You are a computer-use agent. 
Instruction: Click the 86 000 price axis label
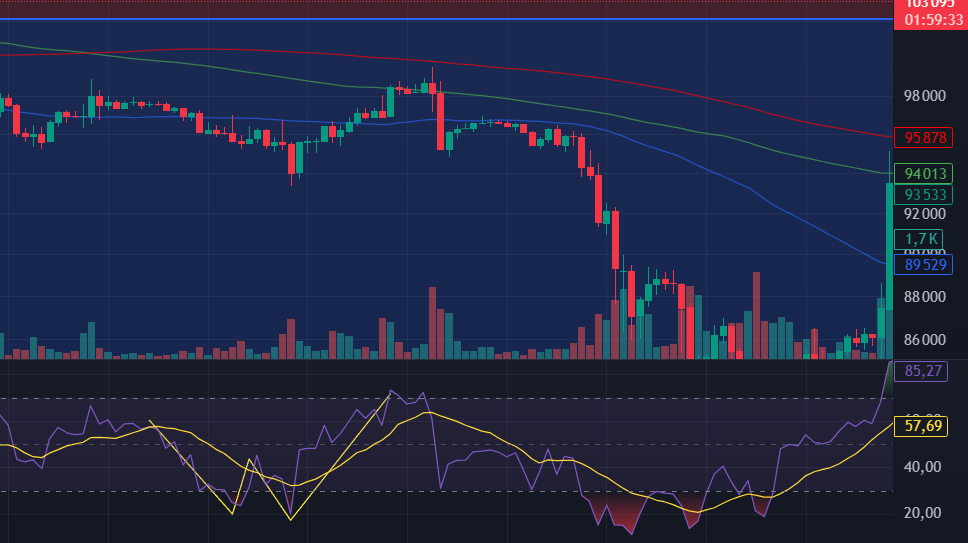click(x=925, y=340)
